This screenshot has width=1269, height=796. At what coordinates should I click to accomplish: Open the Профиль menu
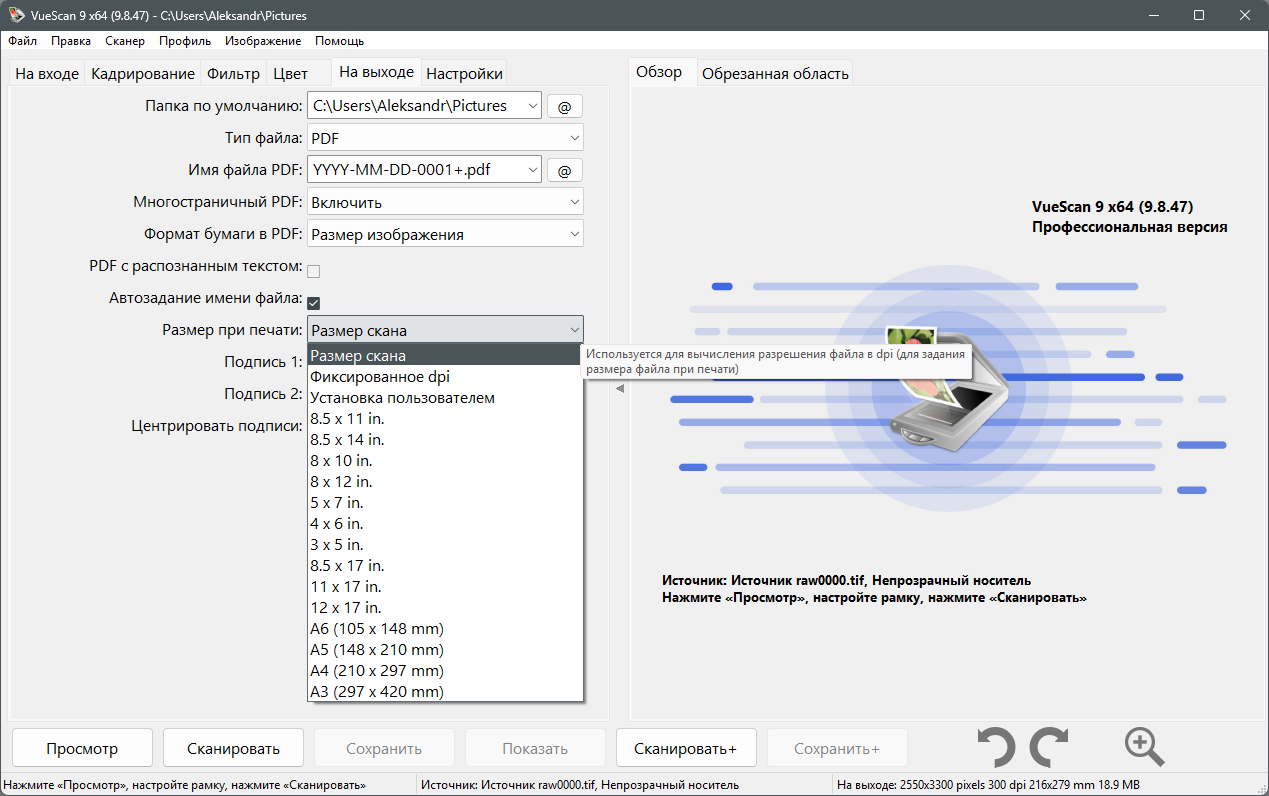(185, 41)
